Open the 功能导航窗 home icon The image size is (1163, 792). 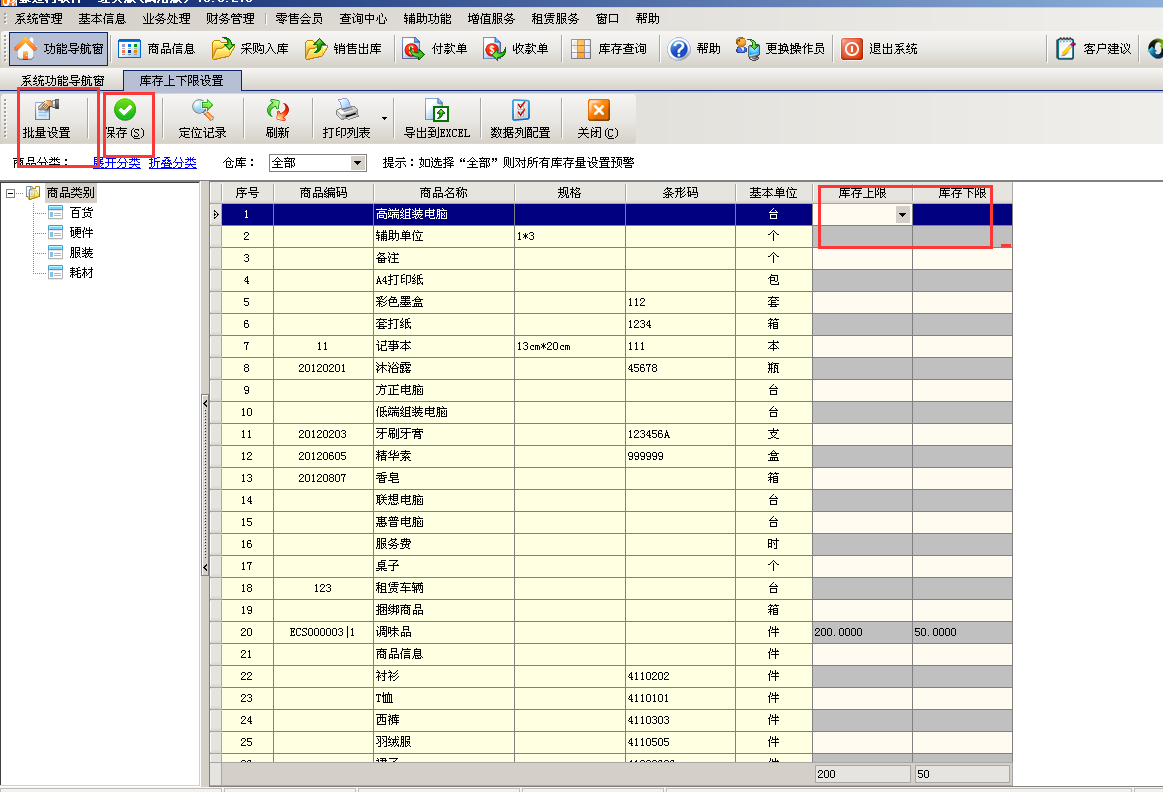(25, 48)
